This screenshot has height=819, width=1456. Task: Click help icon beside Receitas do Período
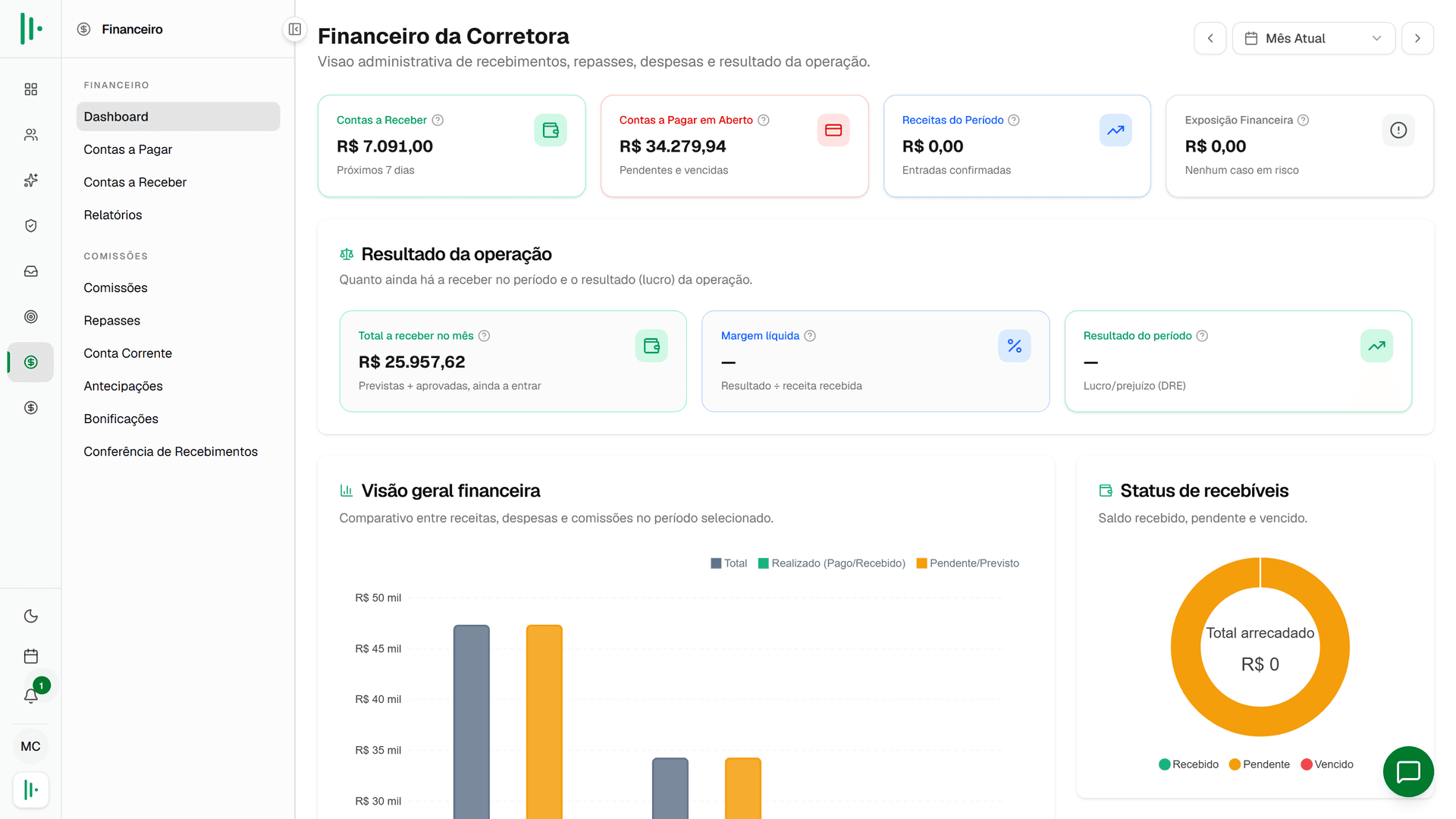pos(1014,120)
